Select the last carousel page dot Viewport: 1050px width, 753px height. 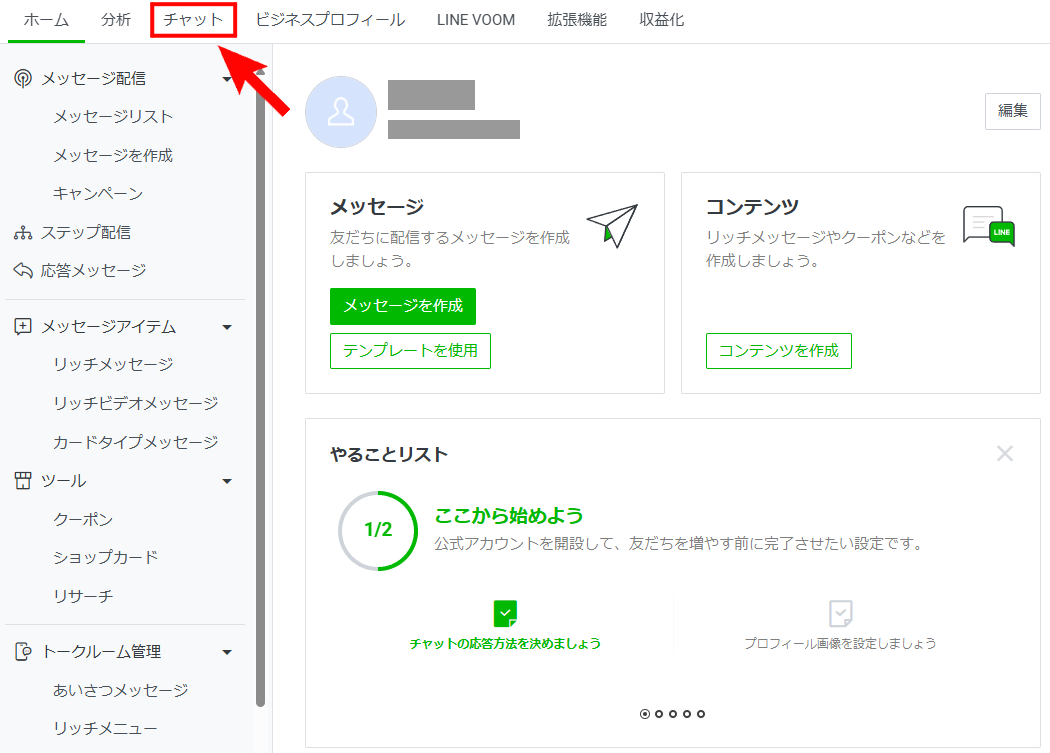point(701,714)
